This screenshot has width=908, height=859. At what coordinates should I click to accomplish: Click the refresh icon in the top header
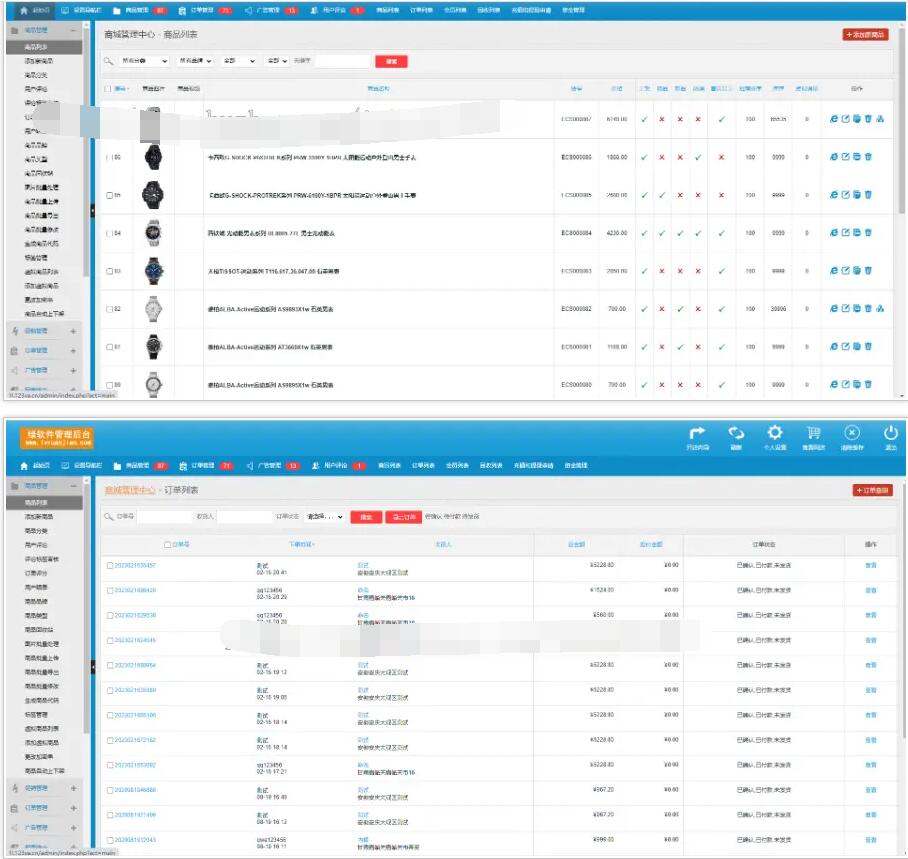tap(736, 435)
